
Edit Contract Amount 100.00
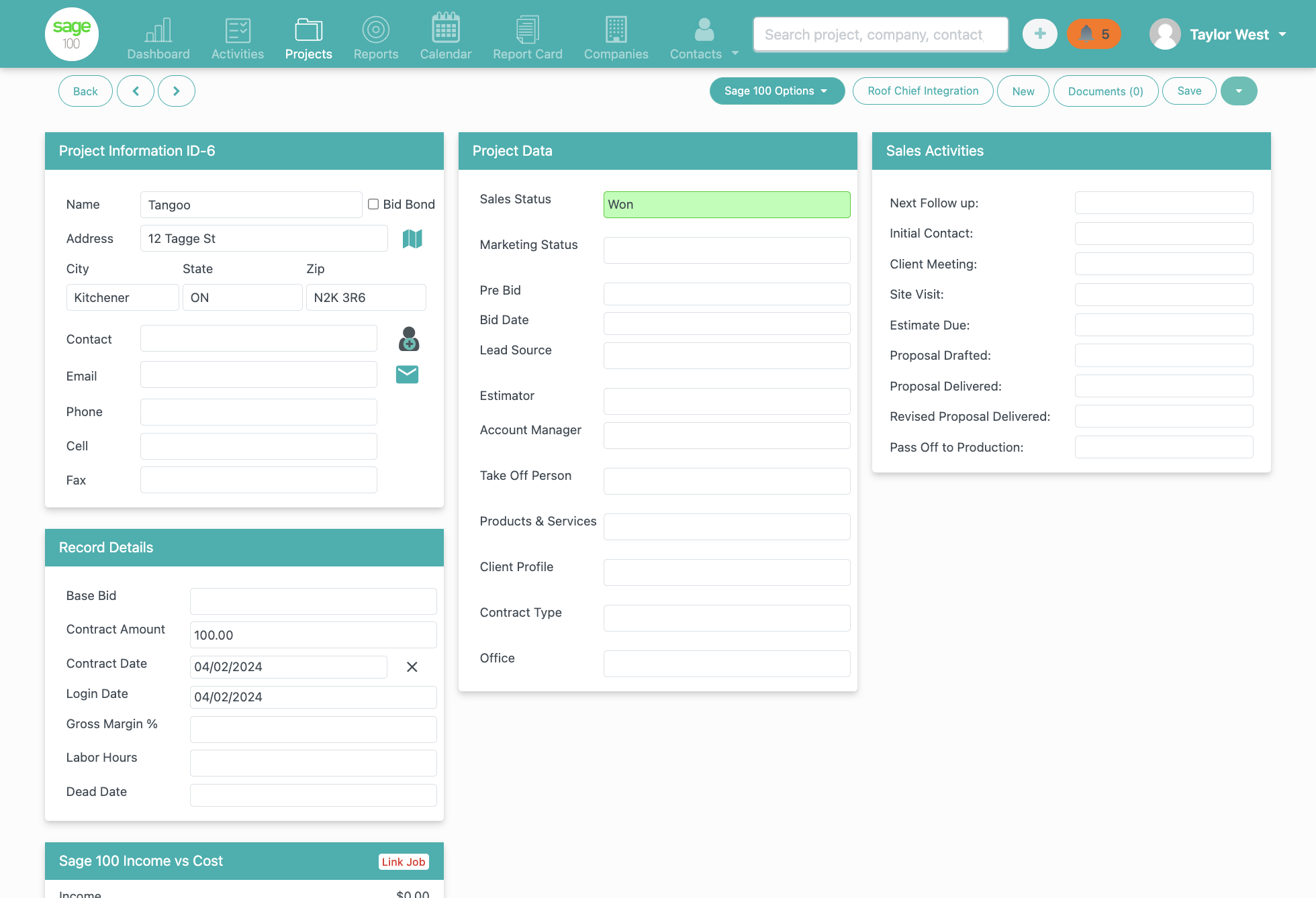[x=314, y=635]
